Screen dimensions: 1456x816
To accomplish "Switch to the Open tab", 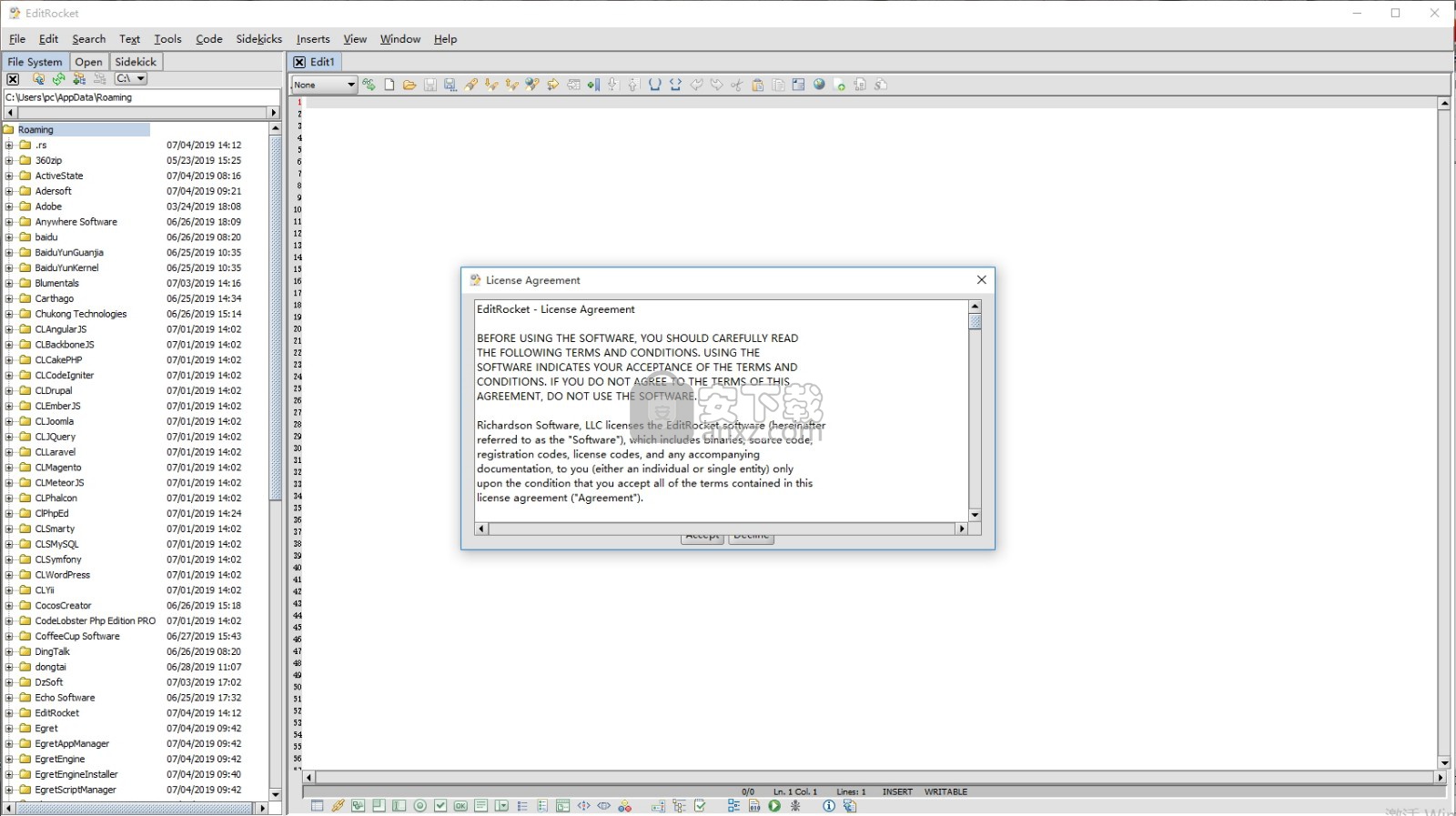I will 88,62.
